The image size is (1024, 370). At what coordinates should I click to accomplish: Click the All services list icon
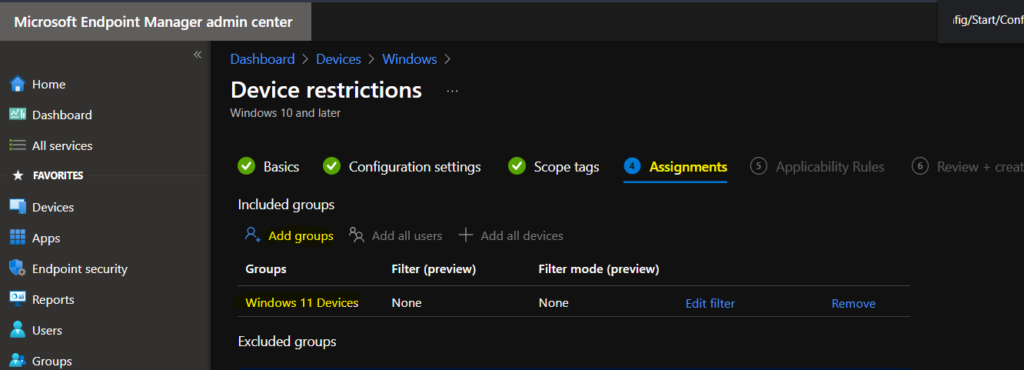click(18, 146)
